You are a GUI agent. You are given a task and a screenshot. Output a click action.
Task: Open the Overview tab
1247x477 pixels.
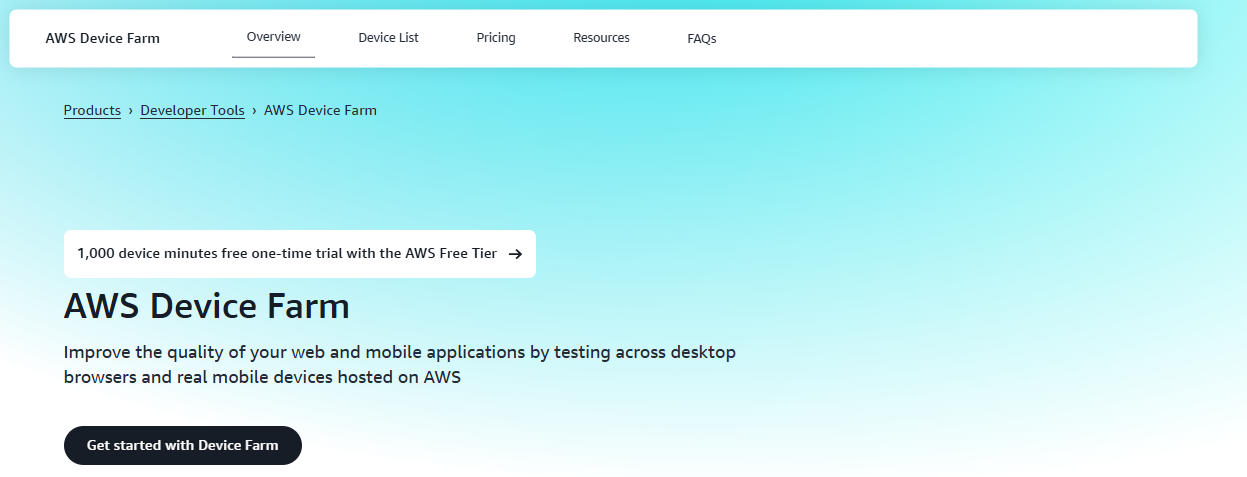tap(273, 37)
